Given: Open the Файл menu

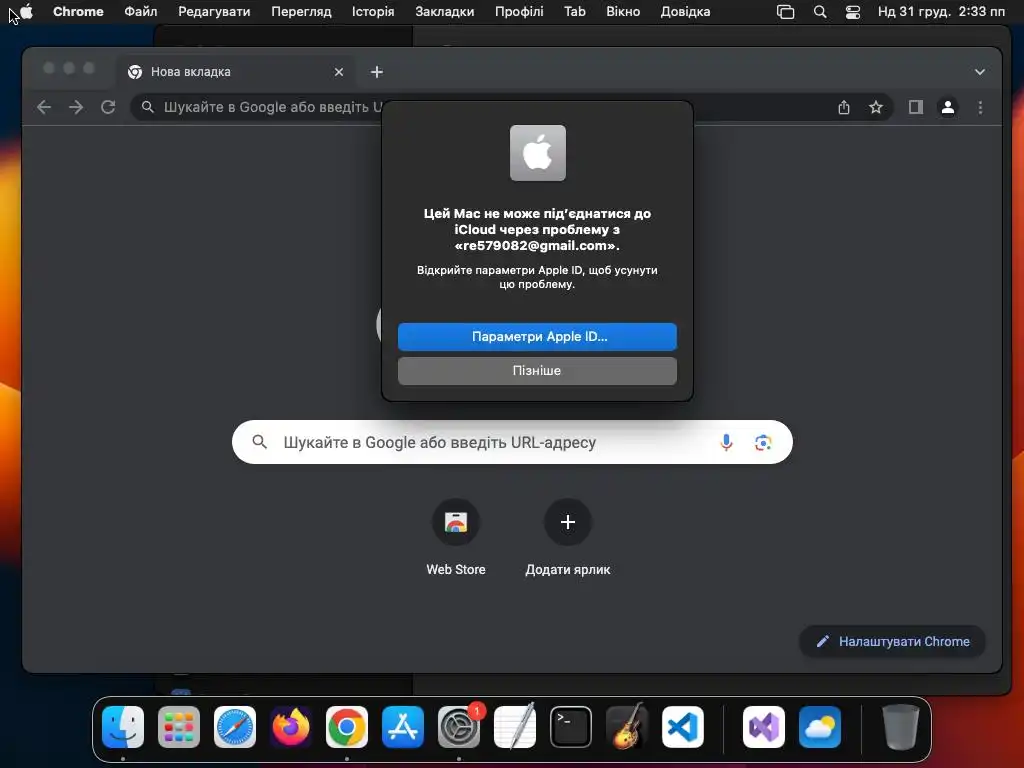Looking at the screenshot, I should 140,11.
